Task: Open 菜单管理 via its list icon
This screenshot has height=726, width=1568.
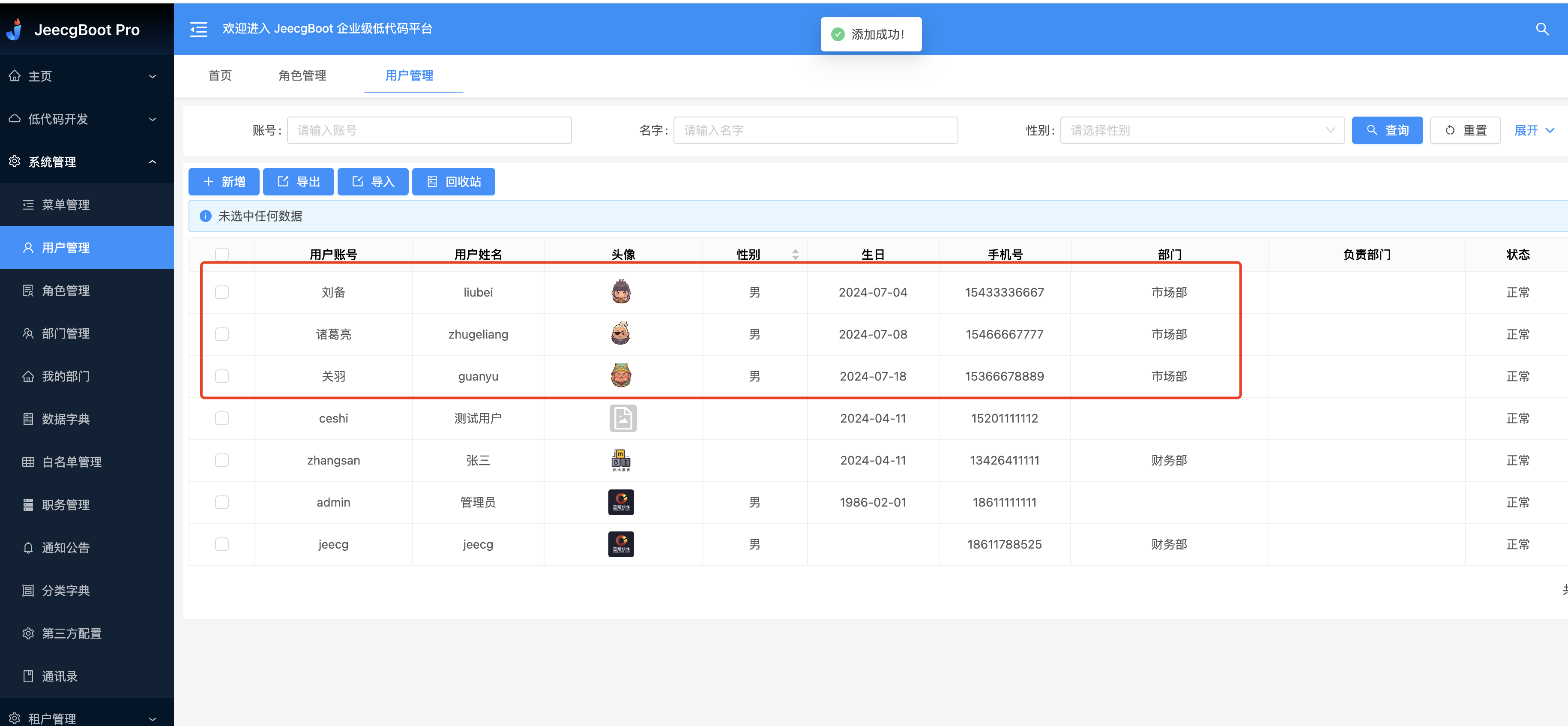Action: coord(28,205)
